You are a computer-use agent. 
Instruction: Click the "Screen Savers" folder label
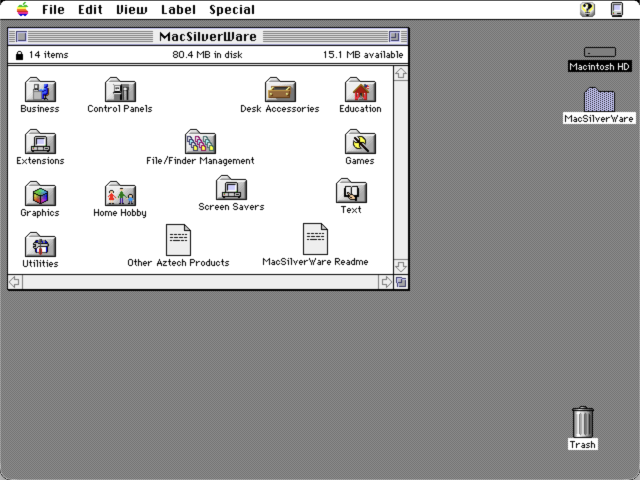[231, 207]
